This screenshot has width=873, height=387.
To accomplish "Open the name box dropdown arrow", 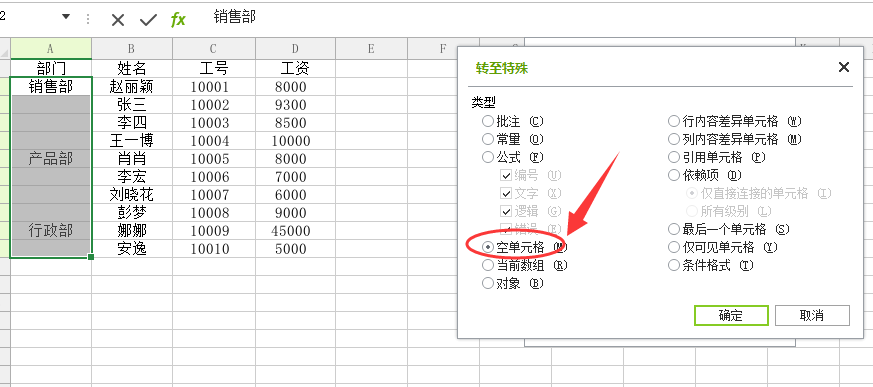I will coord(66,17).
